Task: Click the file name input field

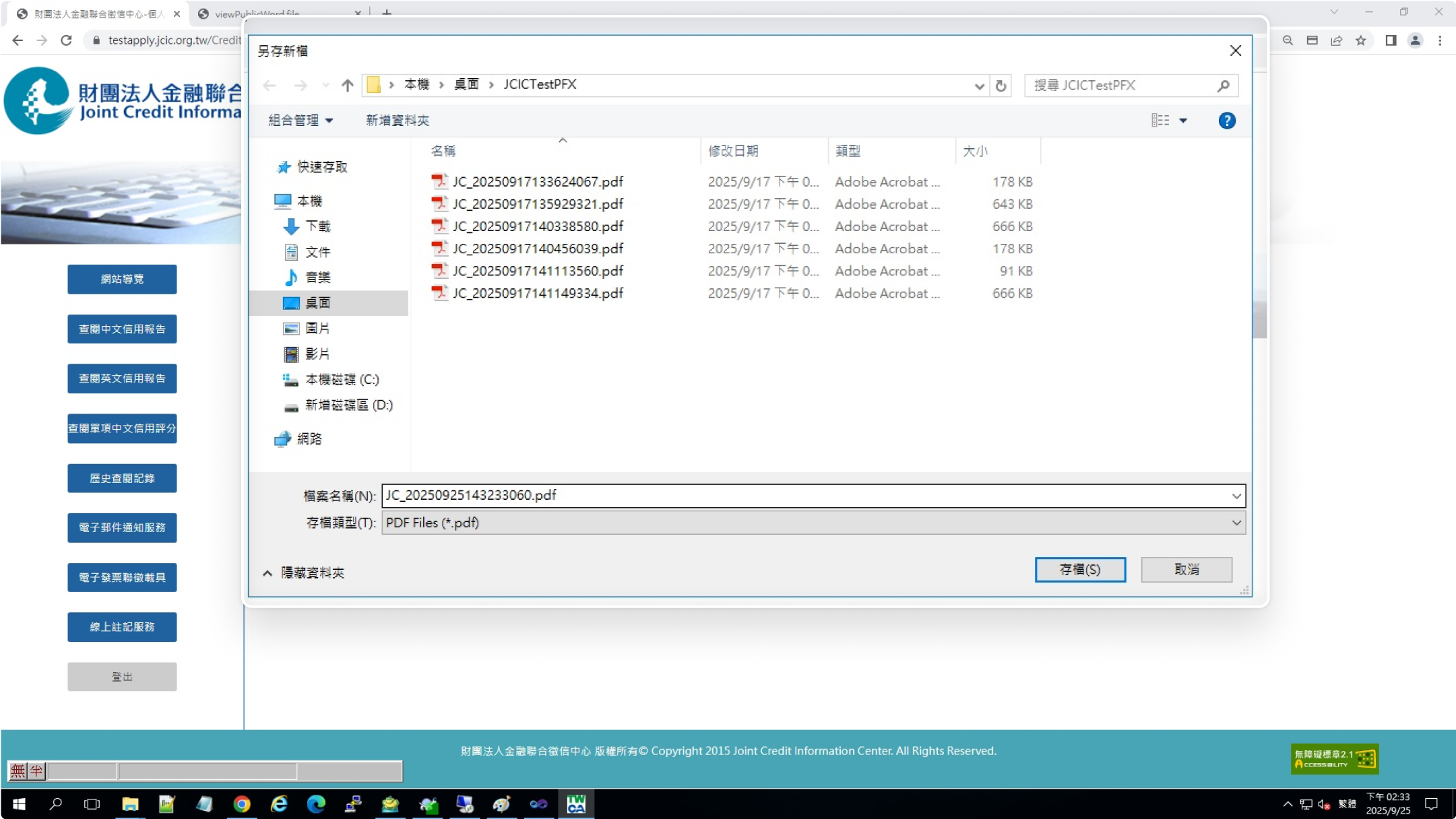Action: pyautogui.click(x=802, y=495)
